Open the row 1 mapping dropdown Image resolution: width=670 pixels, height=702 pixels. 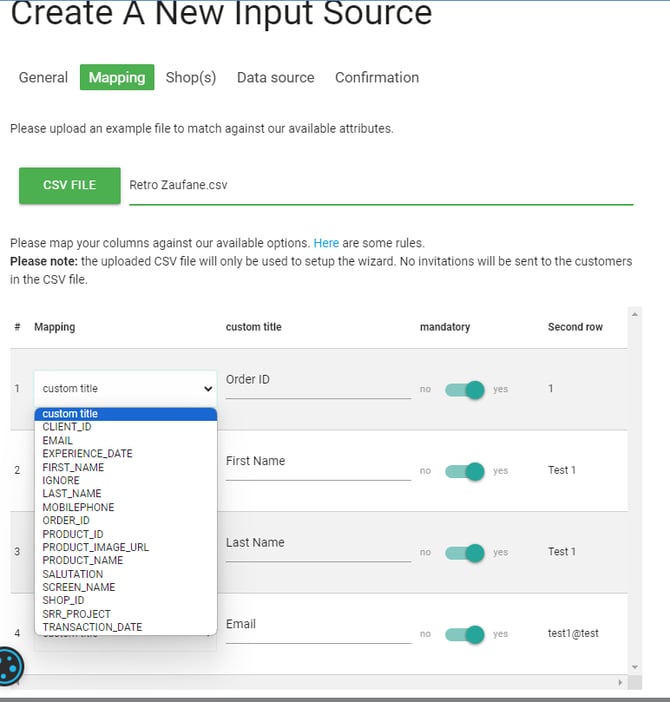[x=126, y=388]
